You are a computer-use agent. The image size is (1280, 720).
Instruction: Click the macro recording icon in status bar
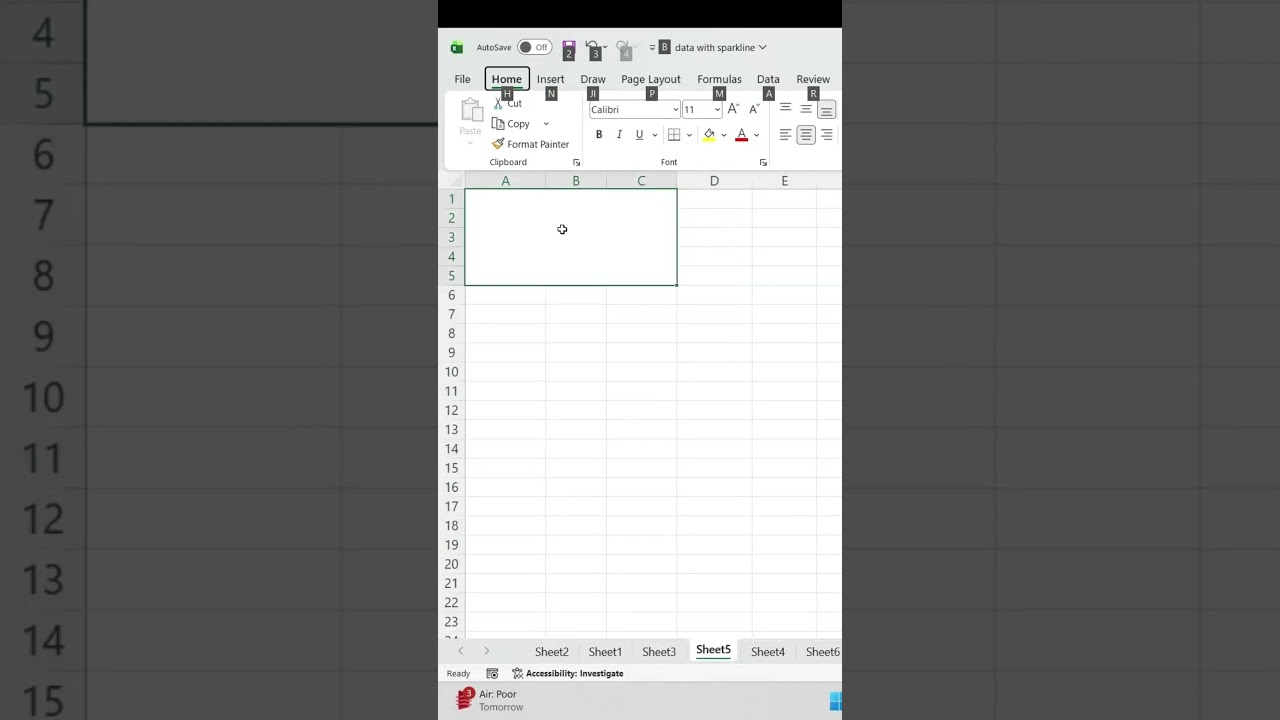tap(492, 674)
